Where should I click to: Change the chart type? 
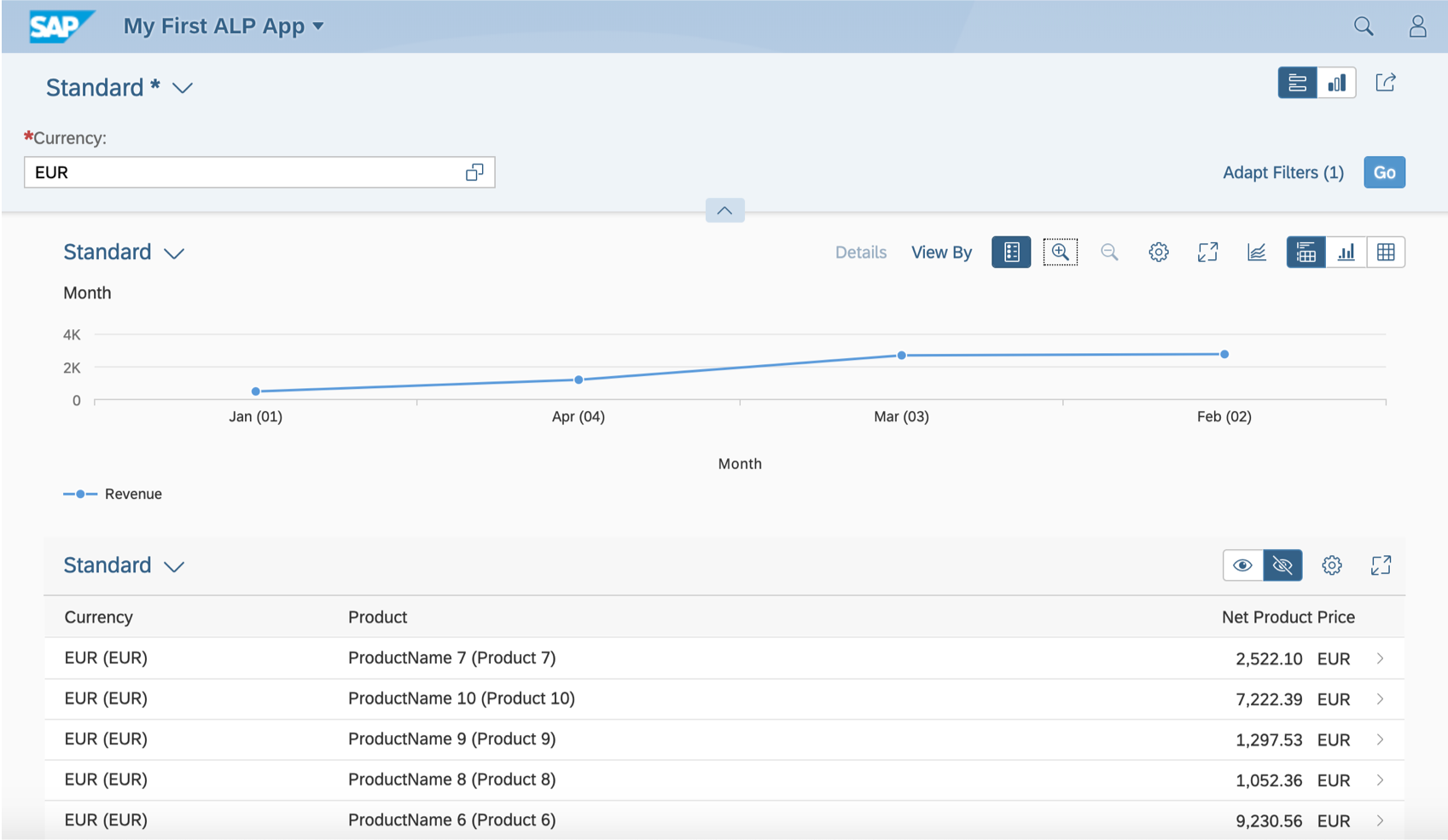[x=1257, y=252]
